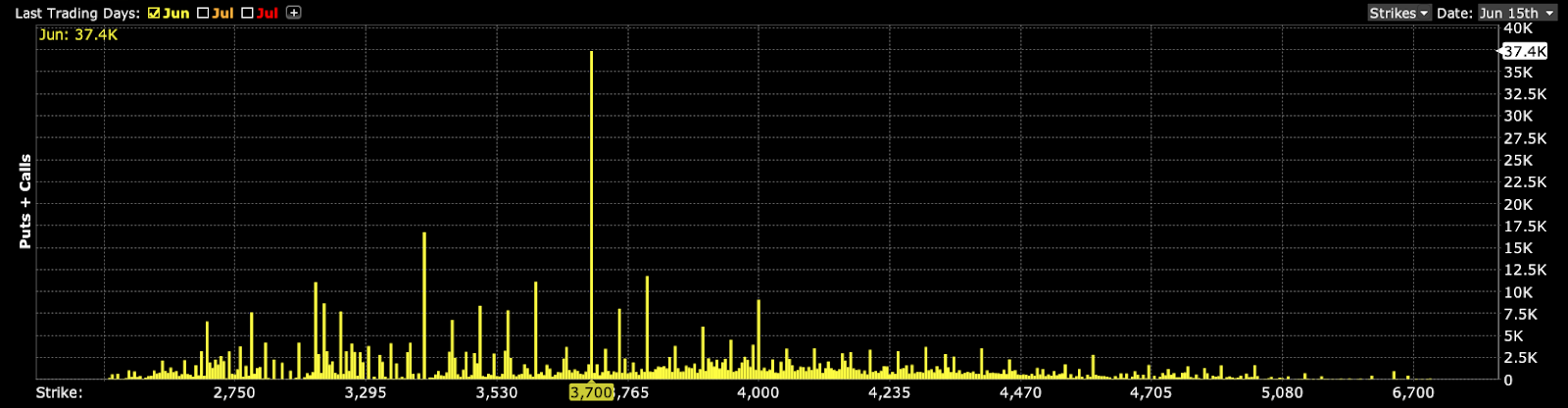The image size is (1568, 408).
Task: Click the 4,235 strike axis label
Action: point(889,392)
